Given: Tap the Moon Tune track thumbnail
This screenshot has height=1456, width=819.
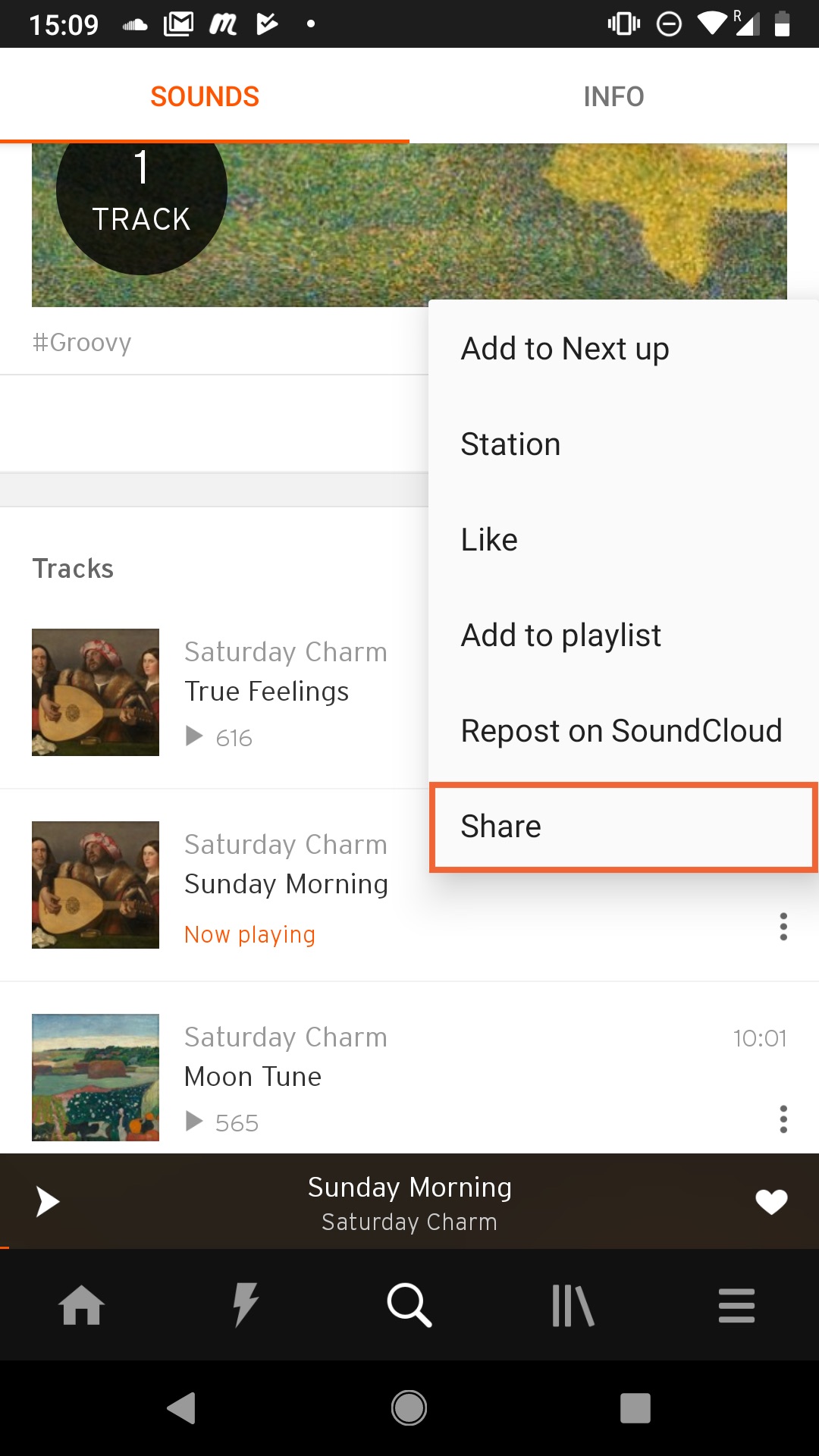Looking at the screenshot, I should click(96, 1078).
